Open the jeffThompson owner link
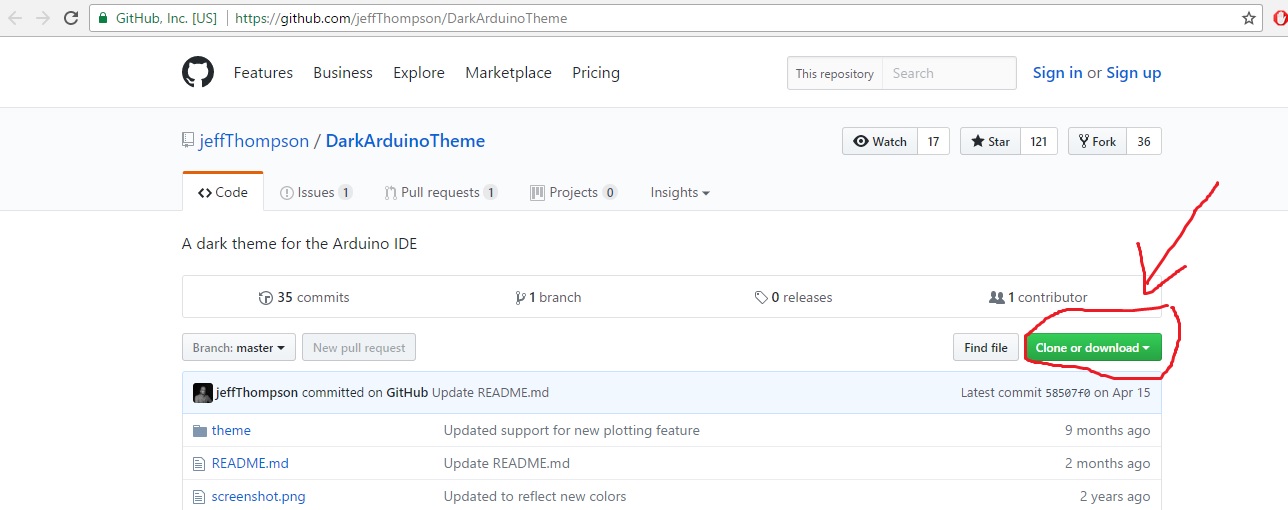The image size is (1288, 510). pyautogui.click(x=254, y=141)
